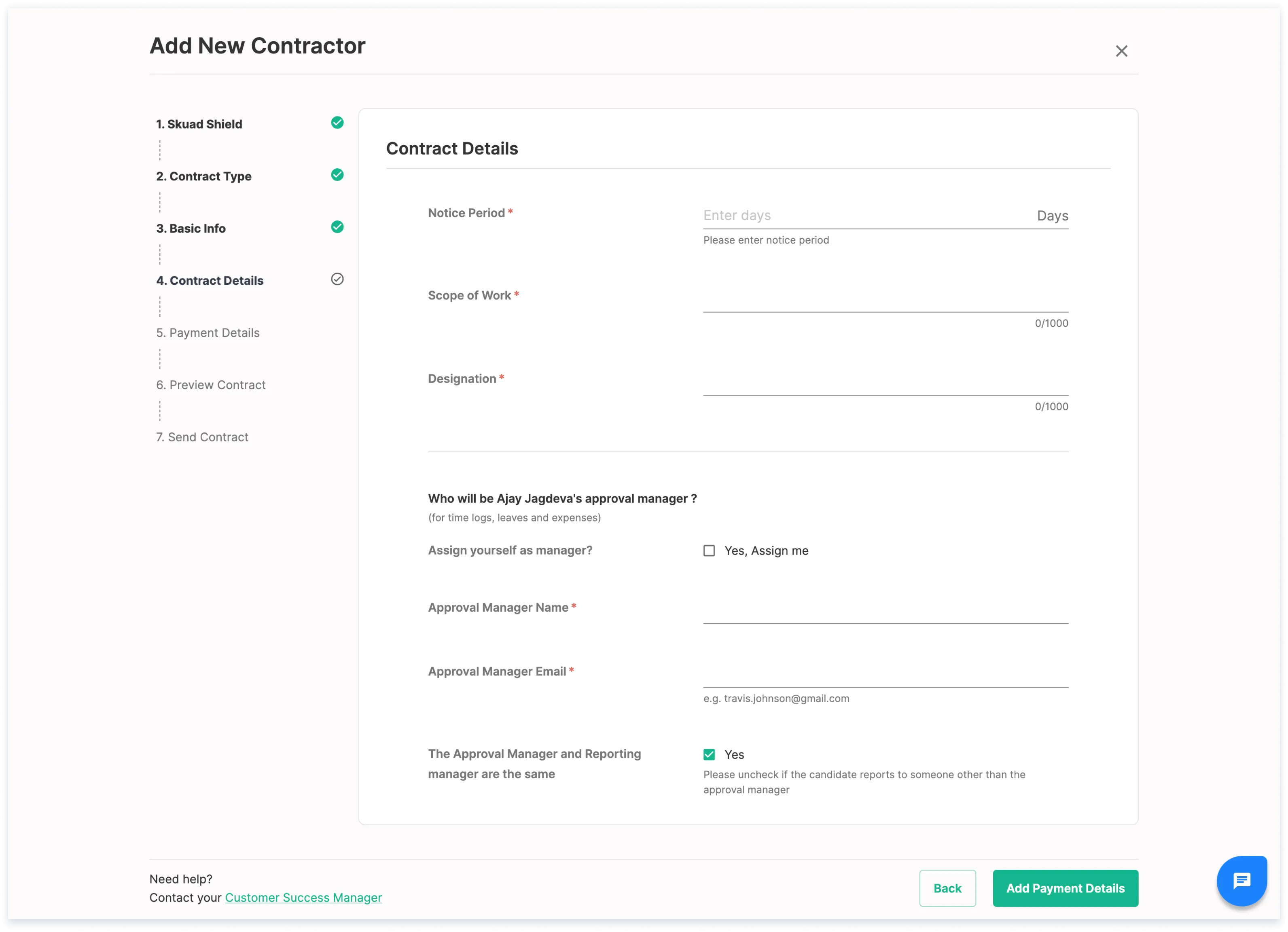The height and width of the screenshot is (932, 1288).
Task: Go to step 1. Skuad Shield
Action: (199, 124)
